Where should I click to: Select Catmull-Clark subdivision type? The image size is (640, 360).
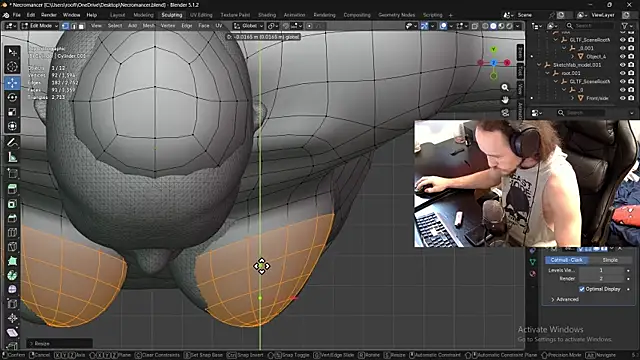567,260
